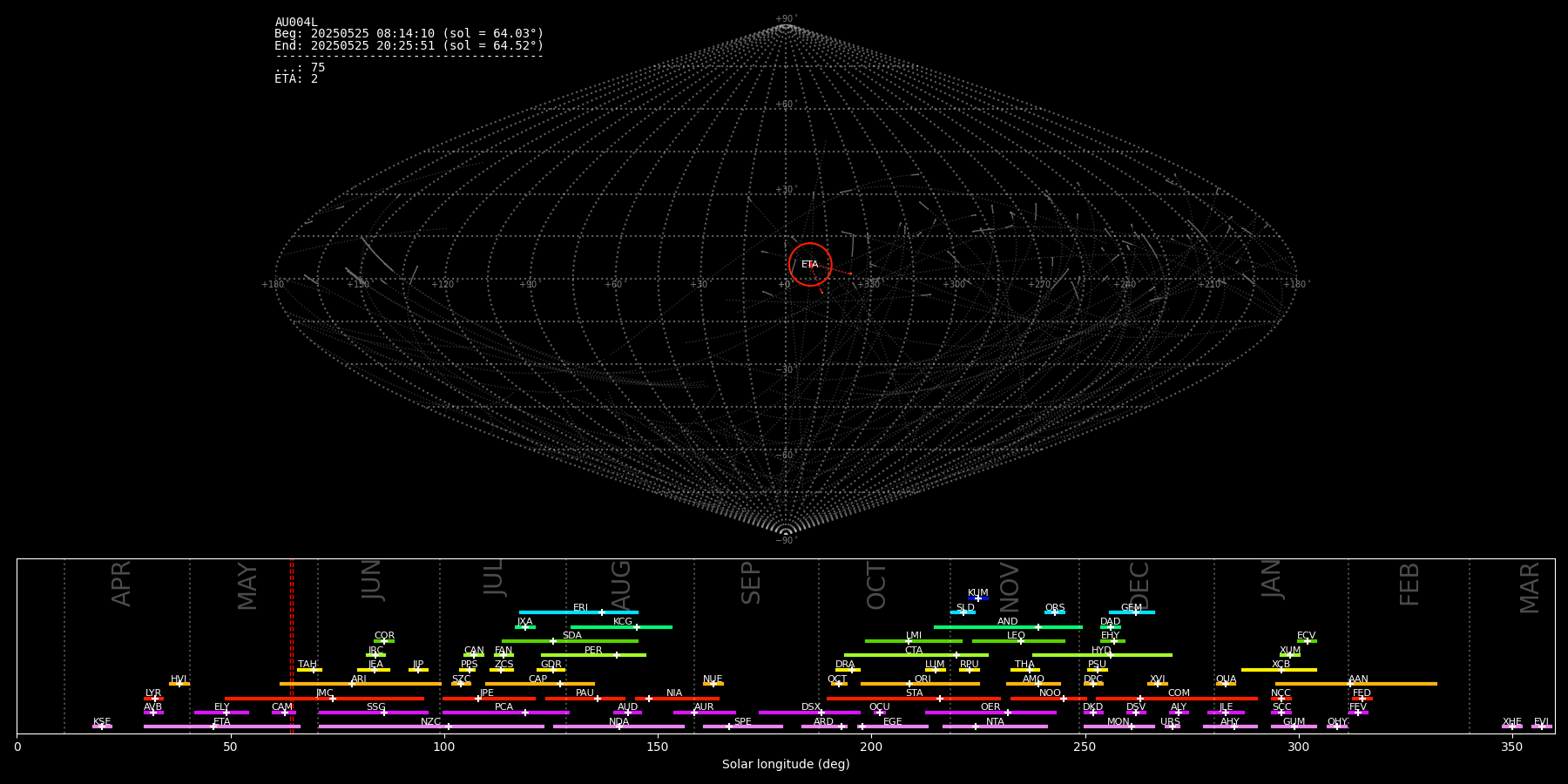The width and height of the screenshot is (1568, 784).
Task: Click the red ETA radiant circle on sky map
Action: [810, 264]
